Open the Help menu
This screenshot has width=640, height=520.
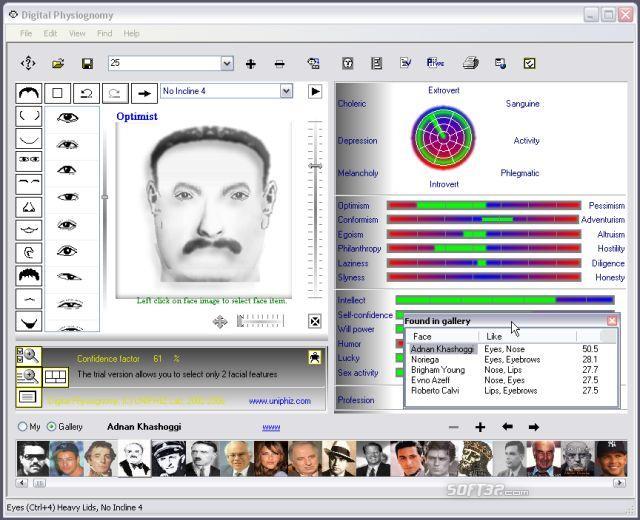[x=131, y=33]
